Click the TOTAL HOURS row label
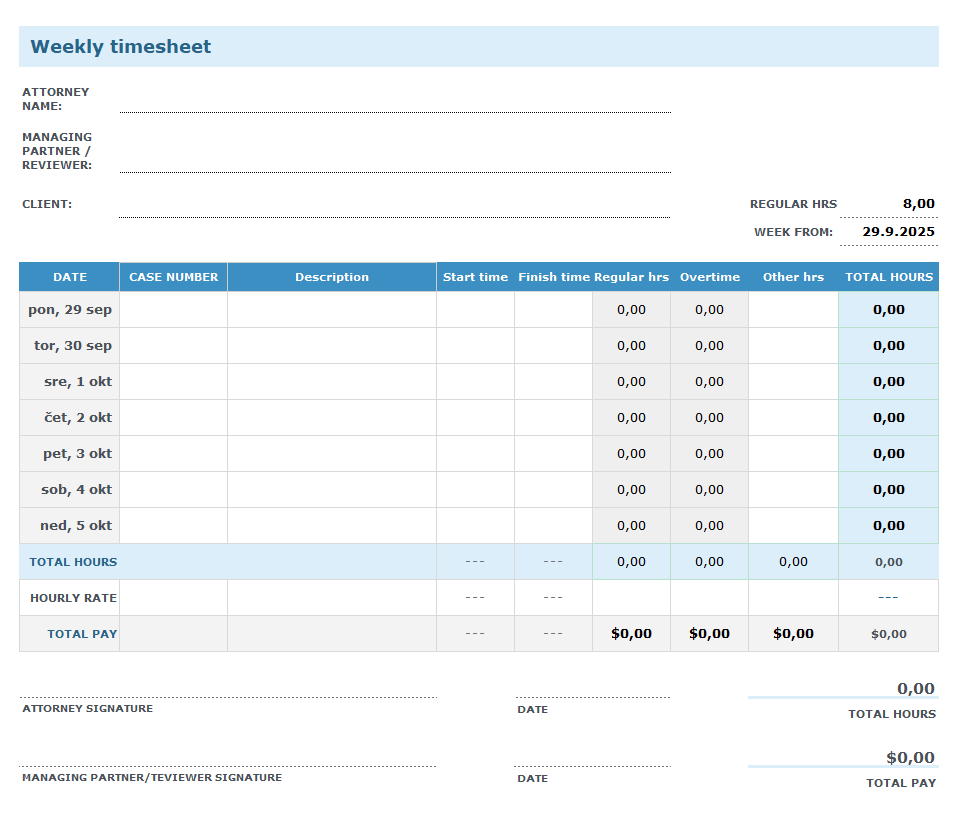This screenshot has height=814, width=963. tap(73, 562)
